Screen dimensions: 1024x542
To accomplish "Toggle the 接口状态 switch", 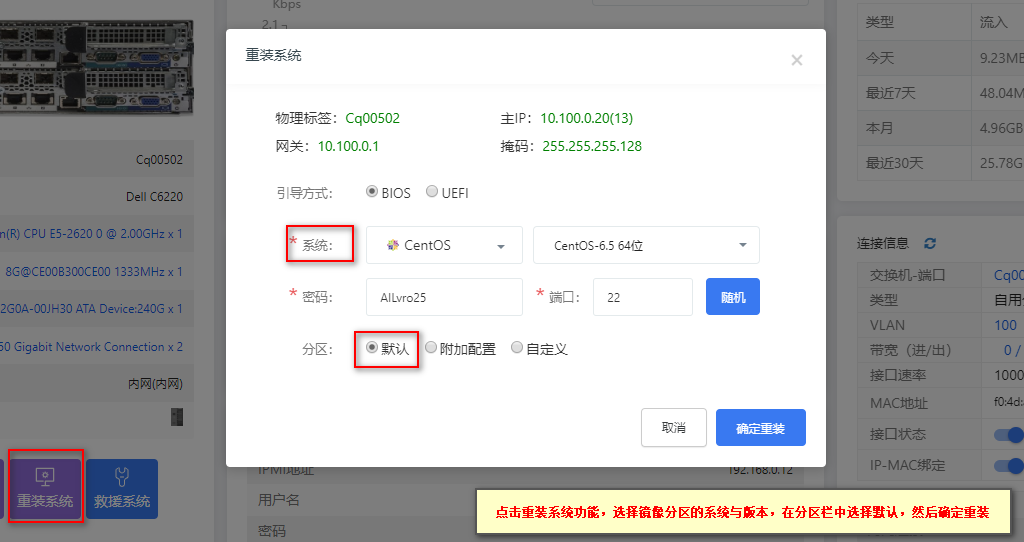I will [1008, 434].
